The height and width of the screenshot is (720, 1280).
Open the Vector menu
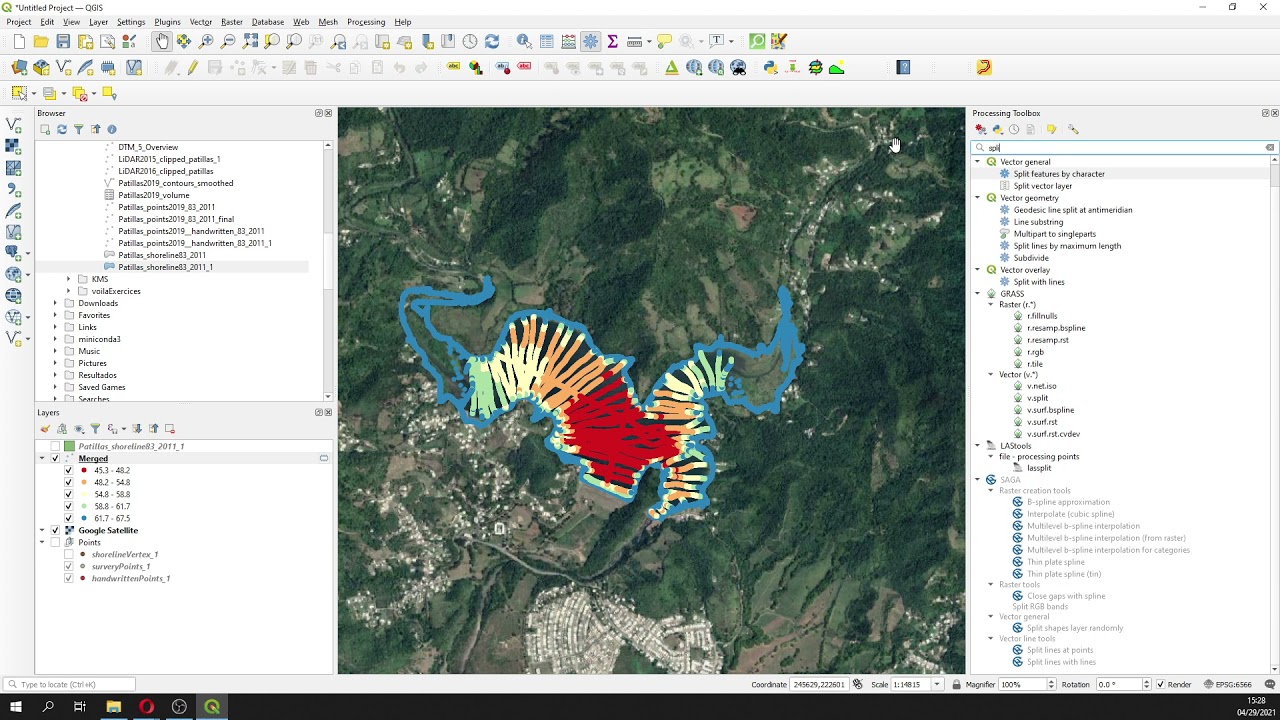click(x=201, y=22)
